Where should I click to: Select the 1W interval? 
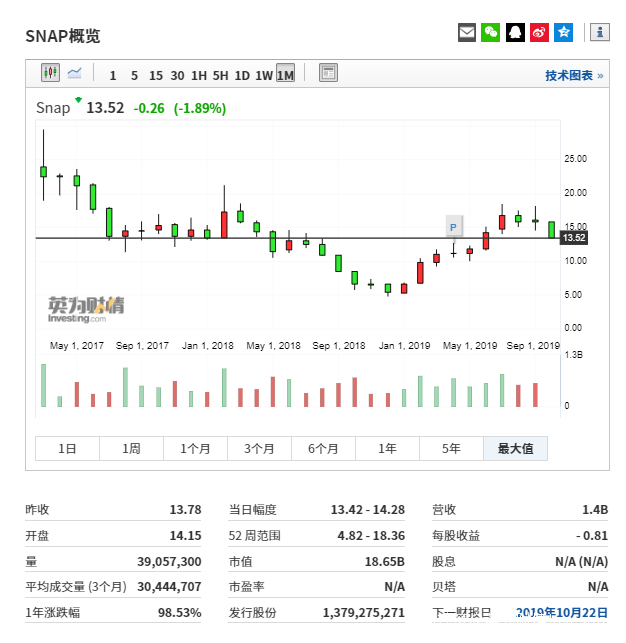point(264,75)
